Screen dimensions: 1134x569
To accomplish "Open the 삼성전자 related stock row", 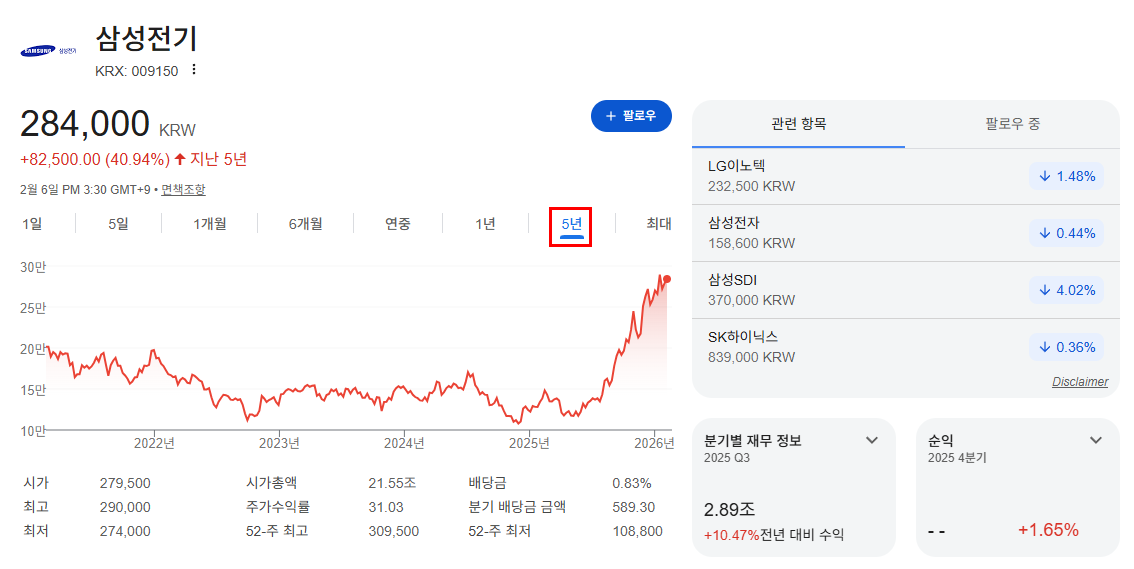I will point(905,233).
